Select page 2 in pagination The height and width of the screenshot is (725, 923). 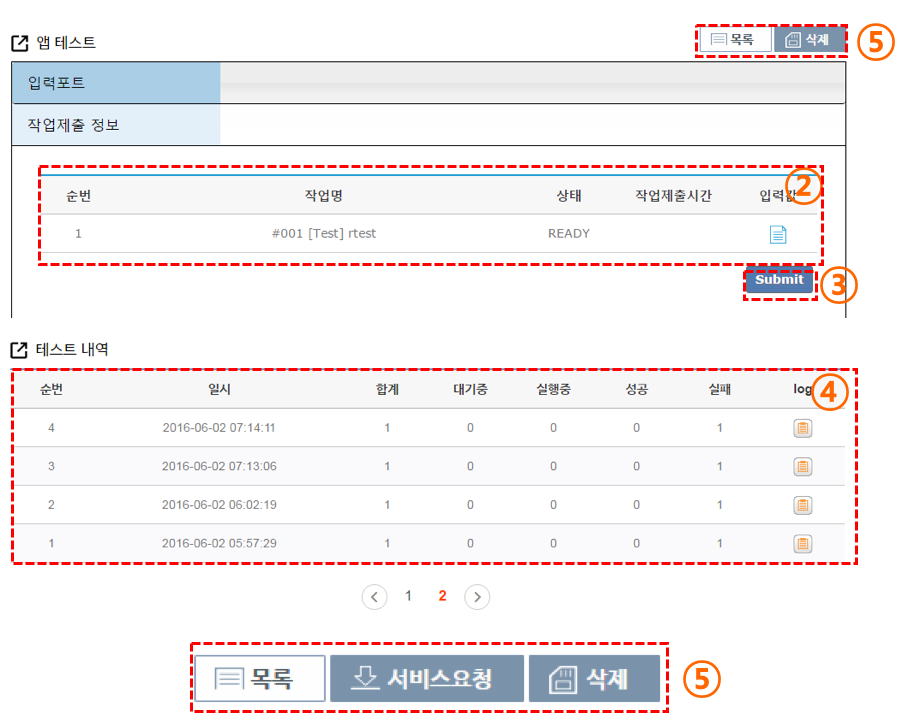[442, 596]
